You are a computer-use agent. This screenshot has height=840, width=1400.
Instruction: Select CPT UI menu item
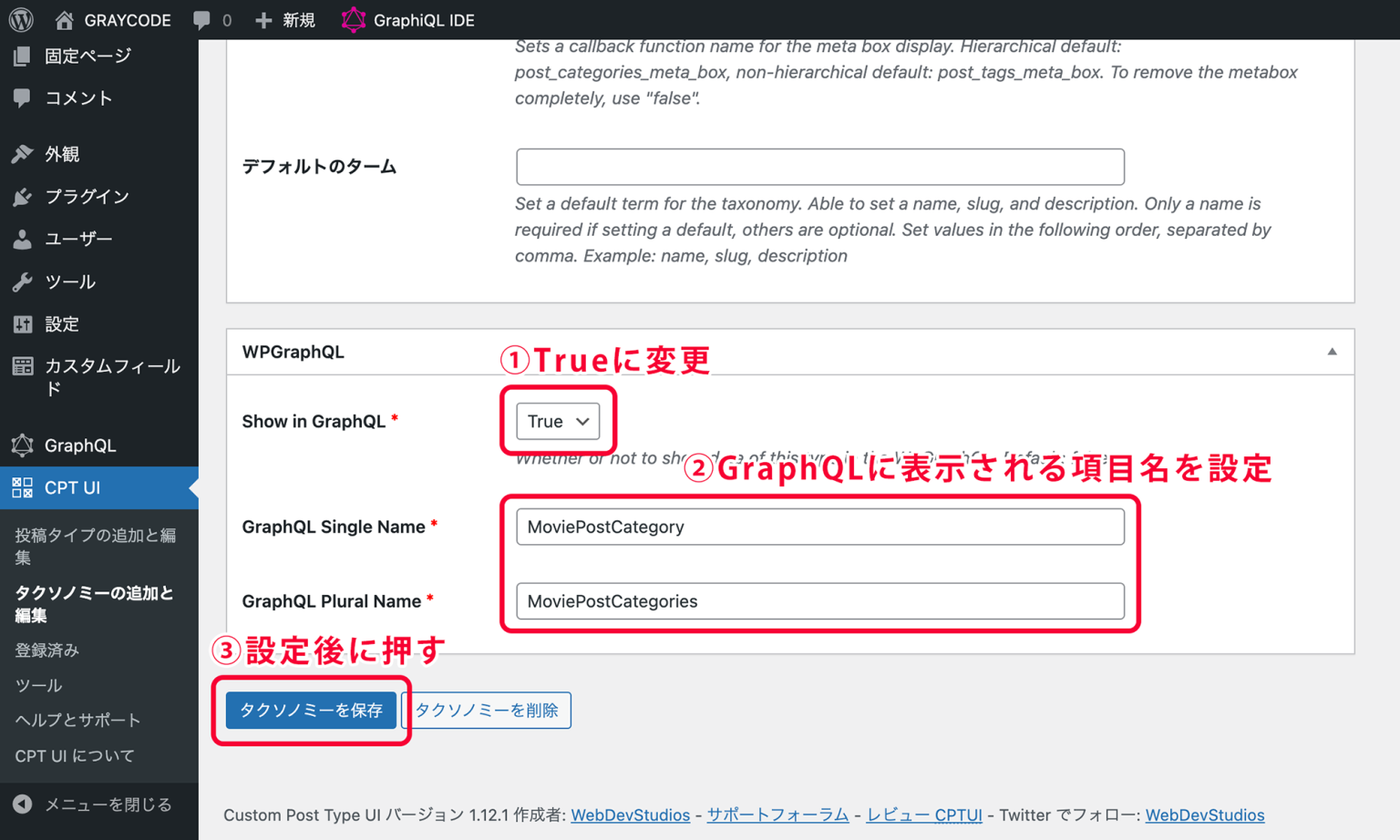99,487
